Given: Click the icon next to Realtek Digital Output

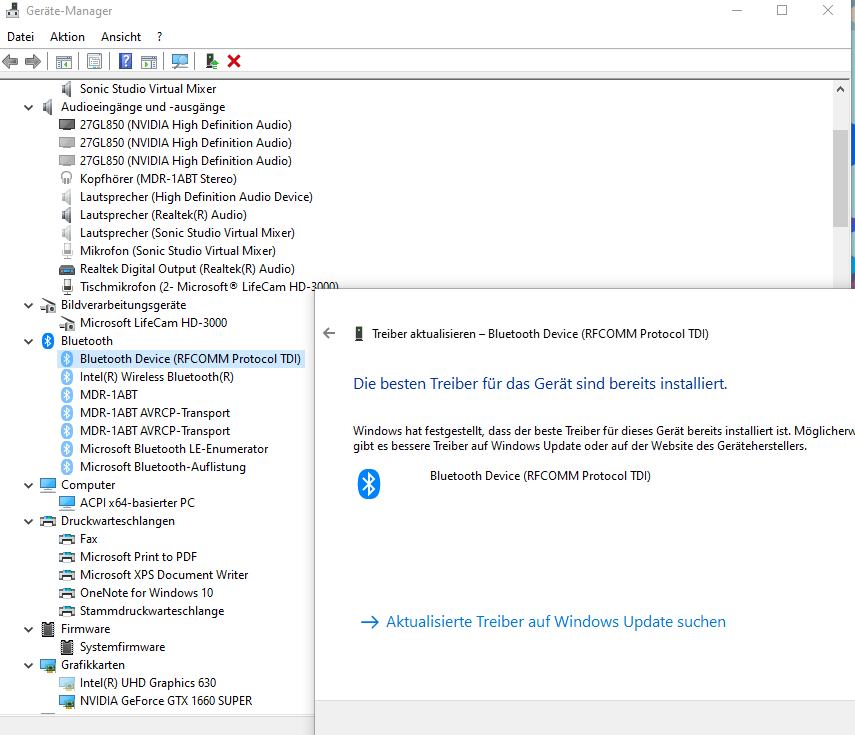Looking at the screenshot, I should point(67,269).
